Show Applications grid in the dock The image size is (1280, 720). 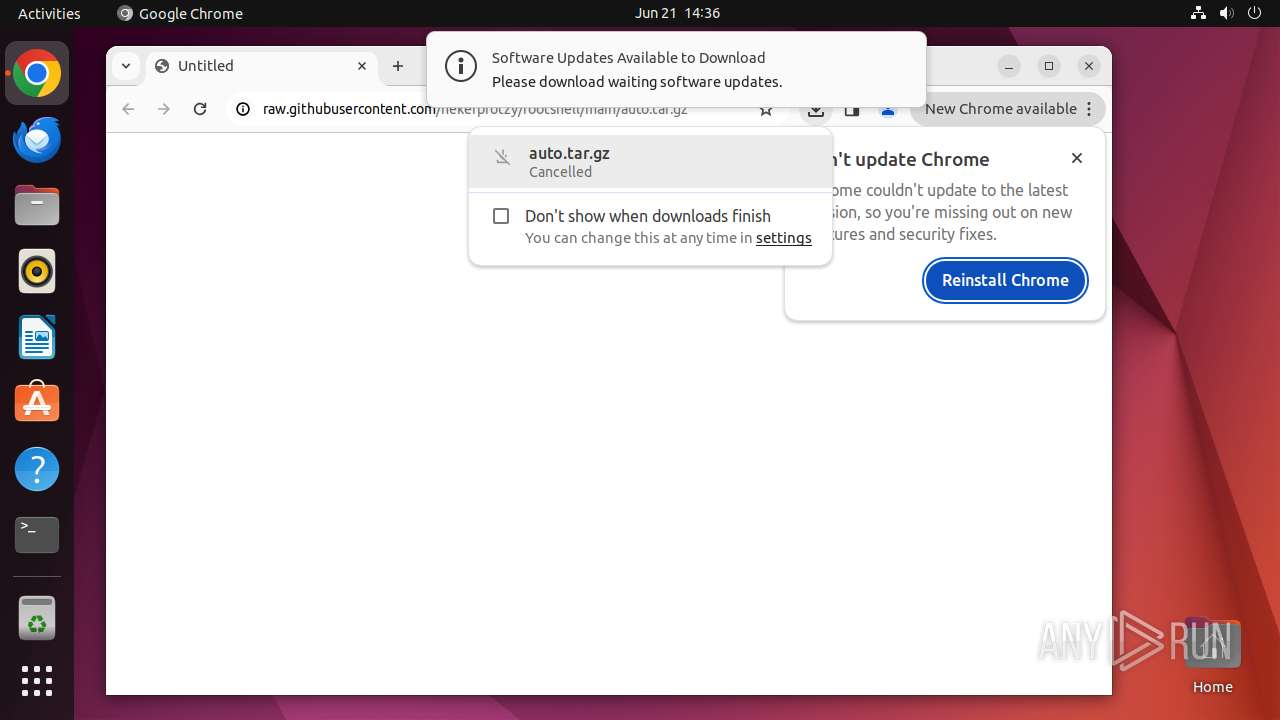pyautogui.click(x=37, y=681)
